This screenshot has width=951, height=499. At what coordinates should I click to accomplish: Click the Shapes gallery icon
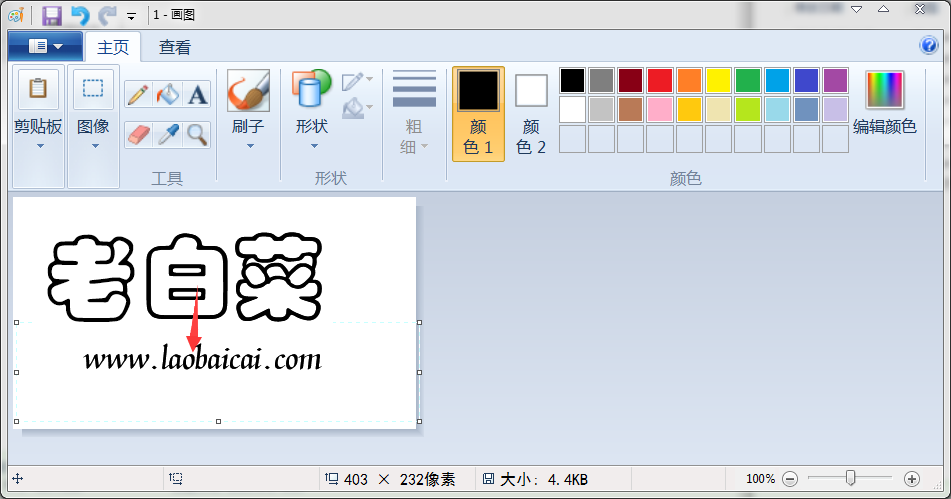311,90
